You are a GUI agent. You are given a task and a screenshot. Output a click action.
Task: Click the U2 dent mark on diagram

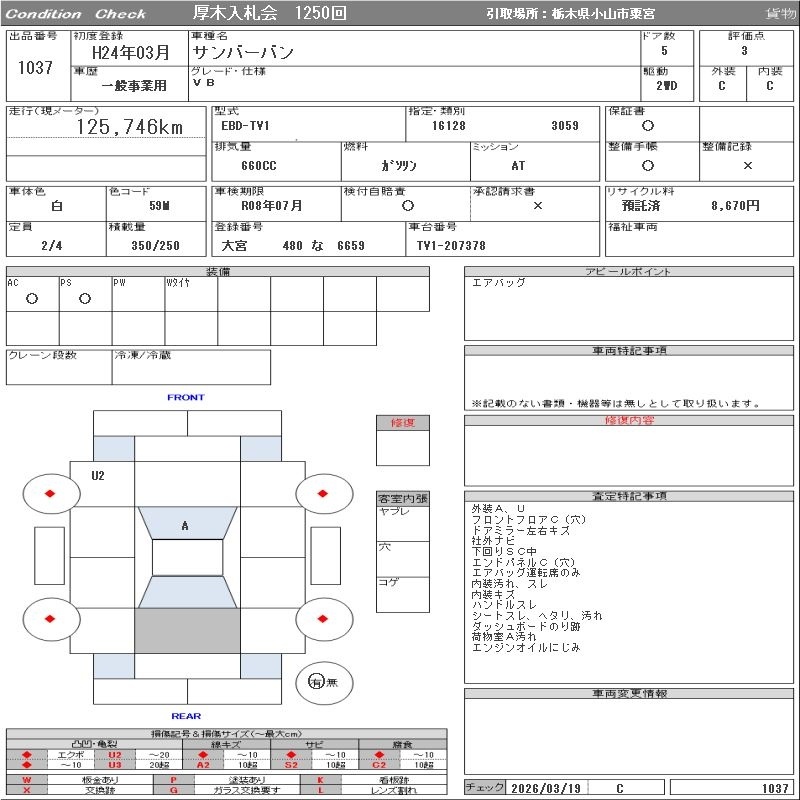(98, 476)
